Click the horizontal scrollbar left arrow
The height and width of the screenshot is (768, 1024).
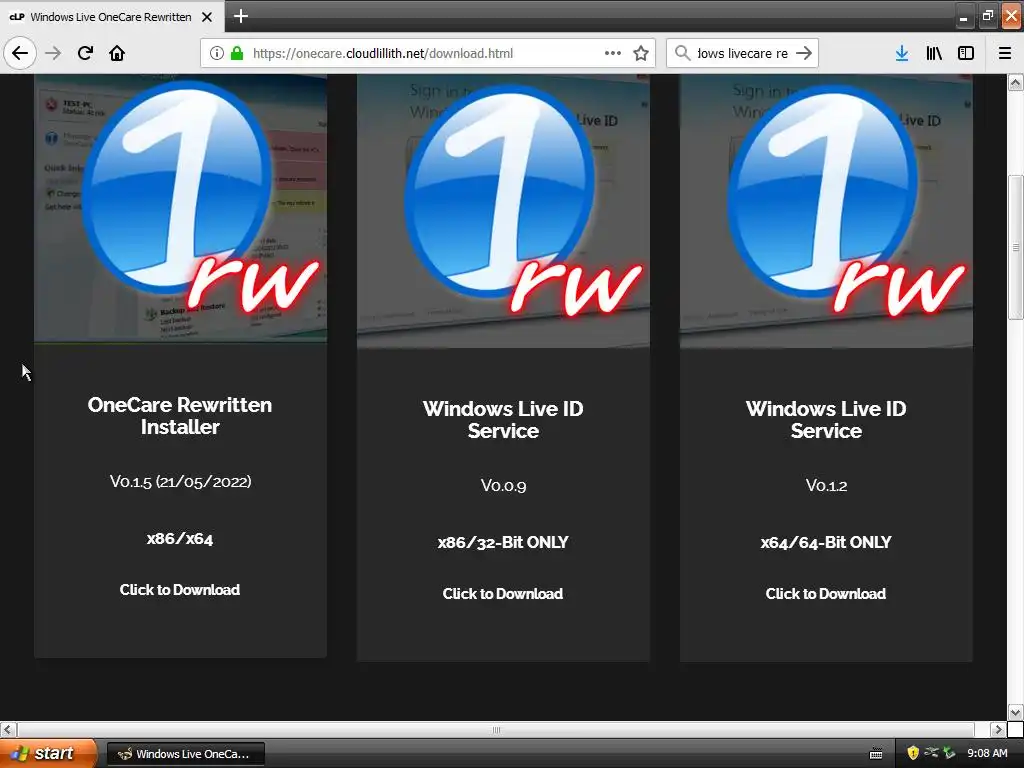pyautogui.click(x=8, y=729)
